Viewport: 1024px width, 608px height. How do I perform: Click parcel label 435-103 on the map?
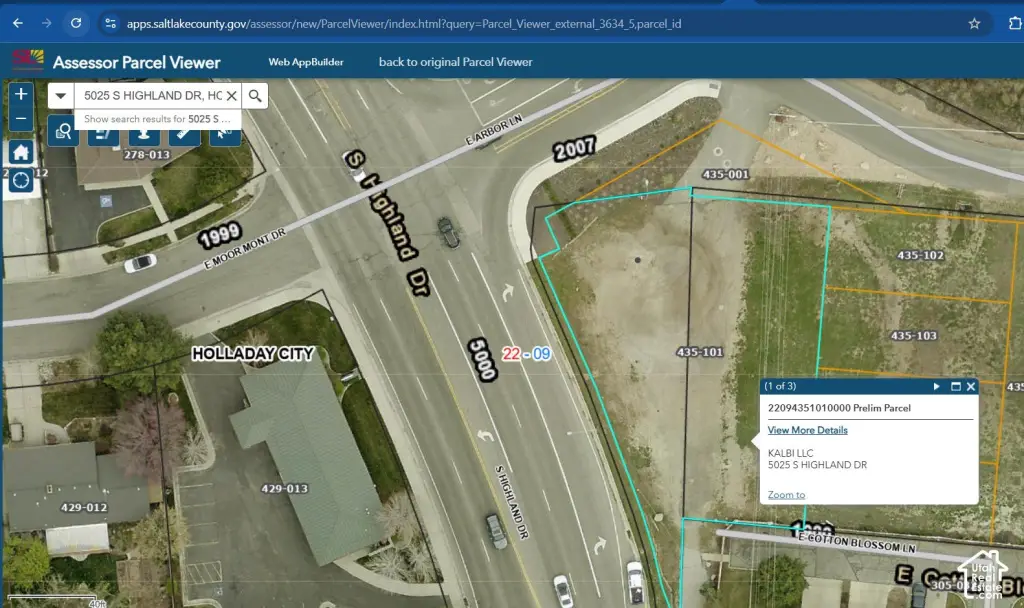[x=914, y=336]
